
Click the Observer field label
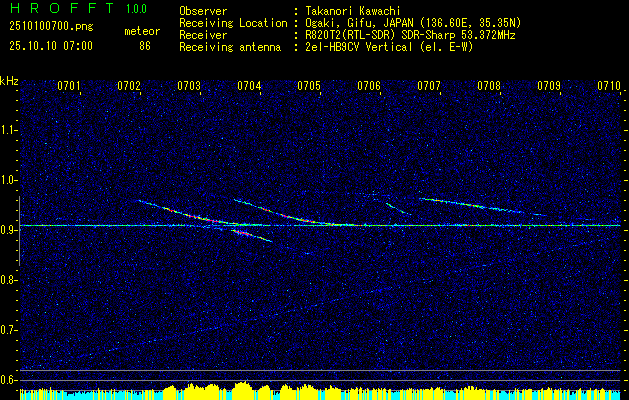[203, 11]
